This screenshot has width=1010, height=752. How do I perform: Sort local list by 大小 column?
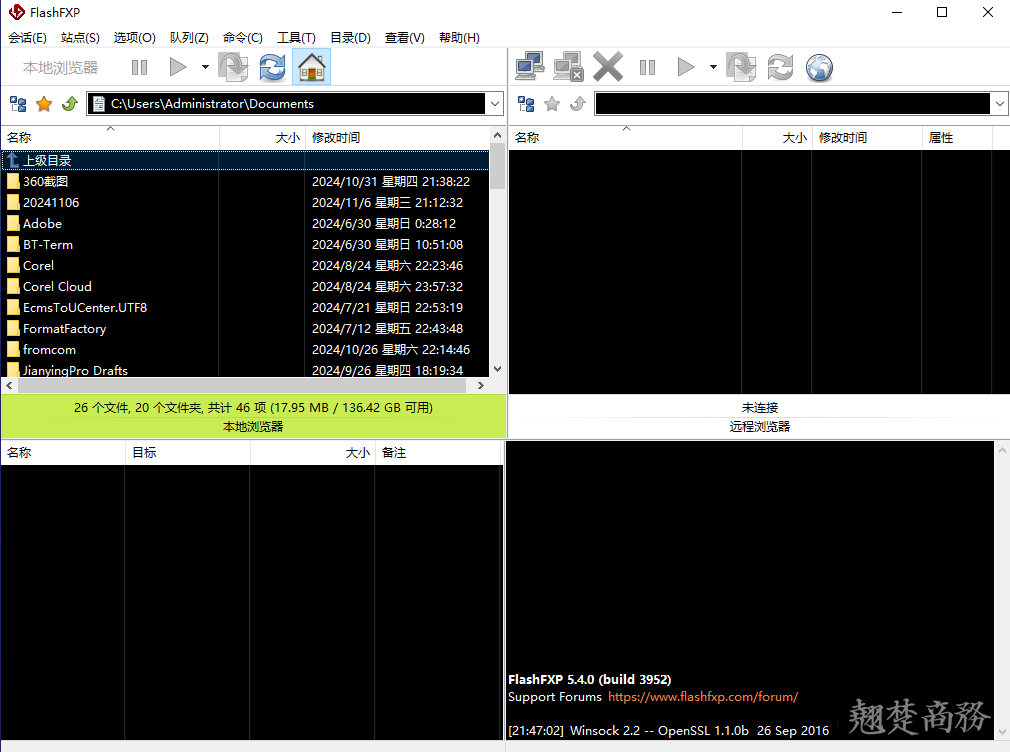tap(262, 137)
